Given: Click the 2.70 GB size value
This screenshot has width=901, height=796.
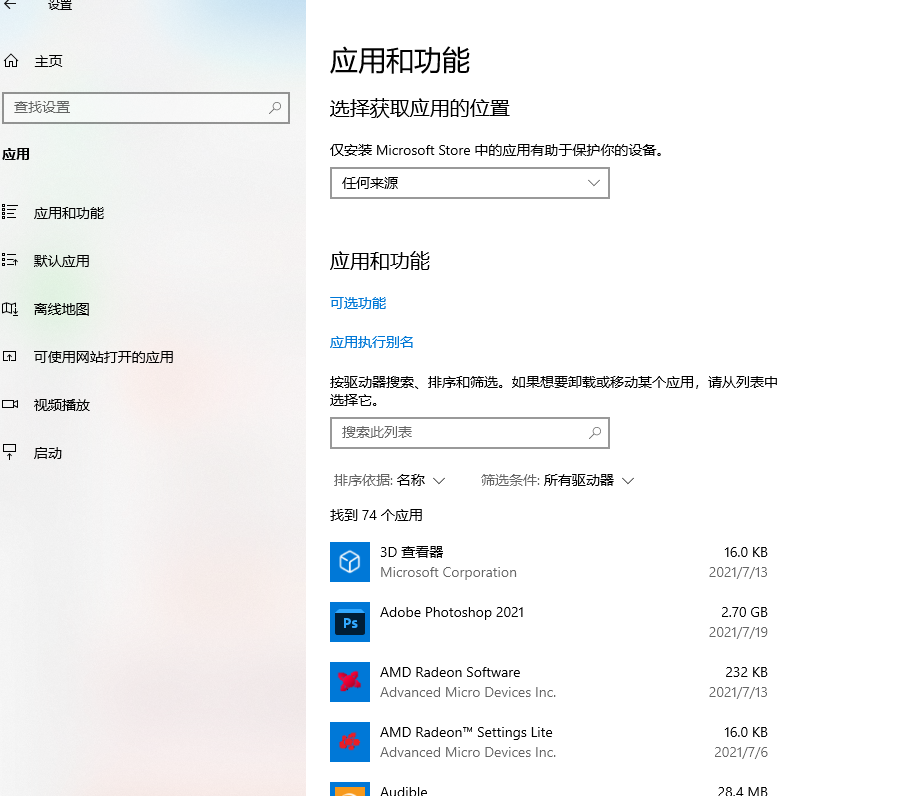Looking at the screenshot, I should pos(744,612).
